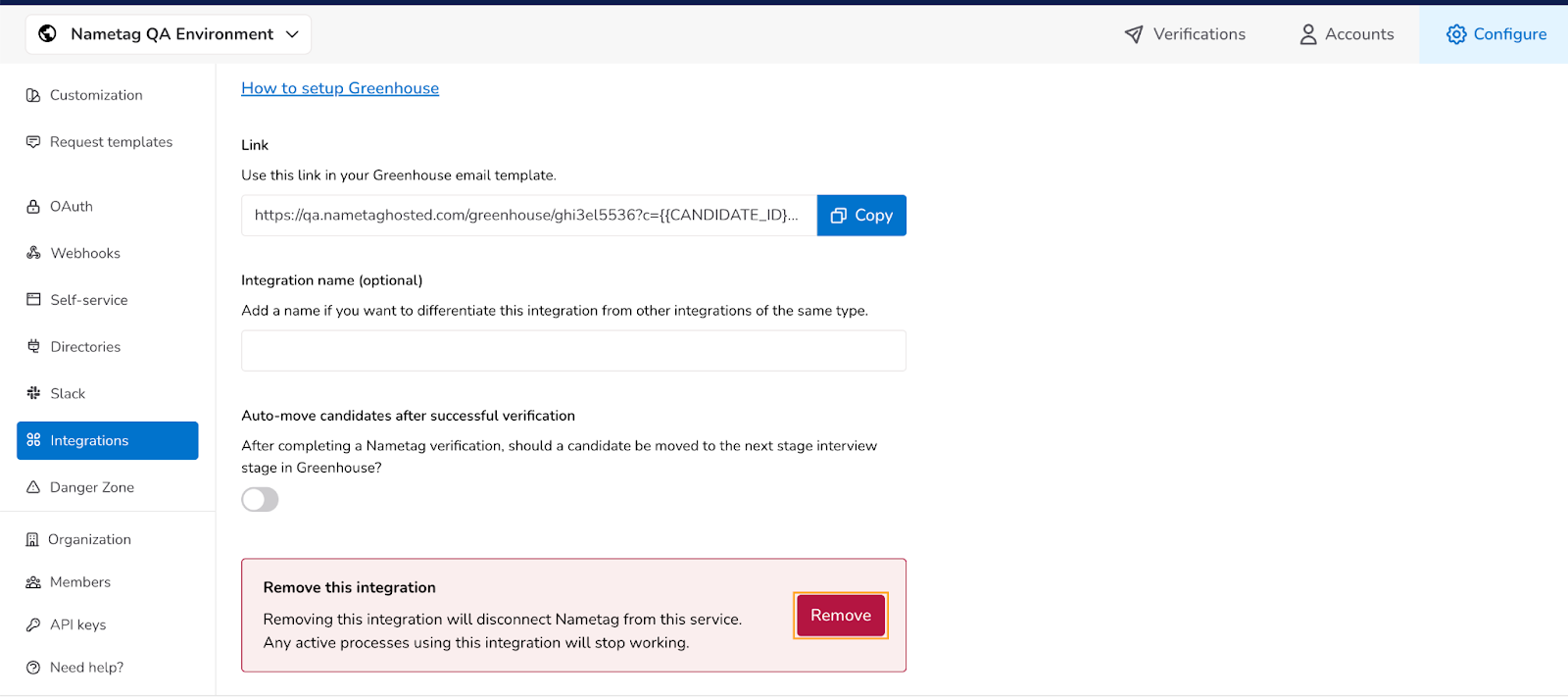The image size is (1568, 698).
Task: Remove this integration
Action: [x=840, y=616]
